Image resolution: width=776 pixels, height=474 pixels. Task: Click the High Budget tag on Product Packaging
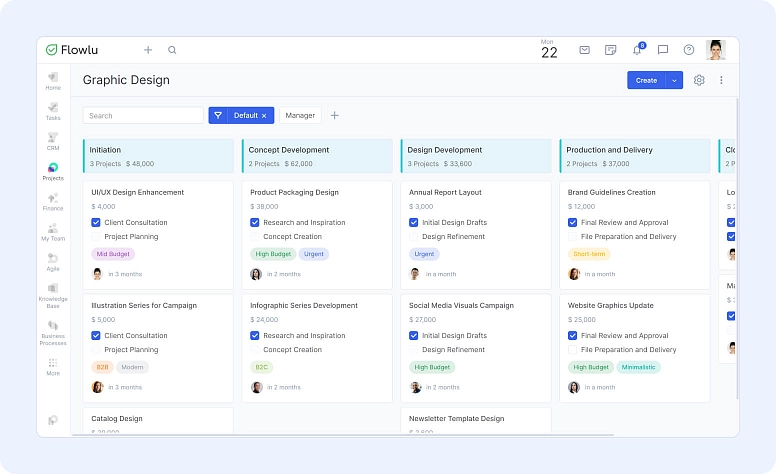(x=272, y=254)
